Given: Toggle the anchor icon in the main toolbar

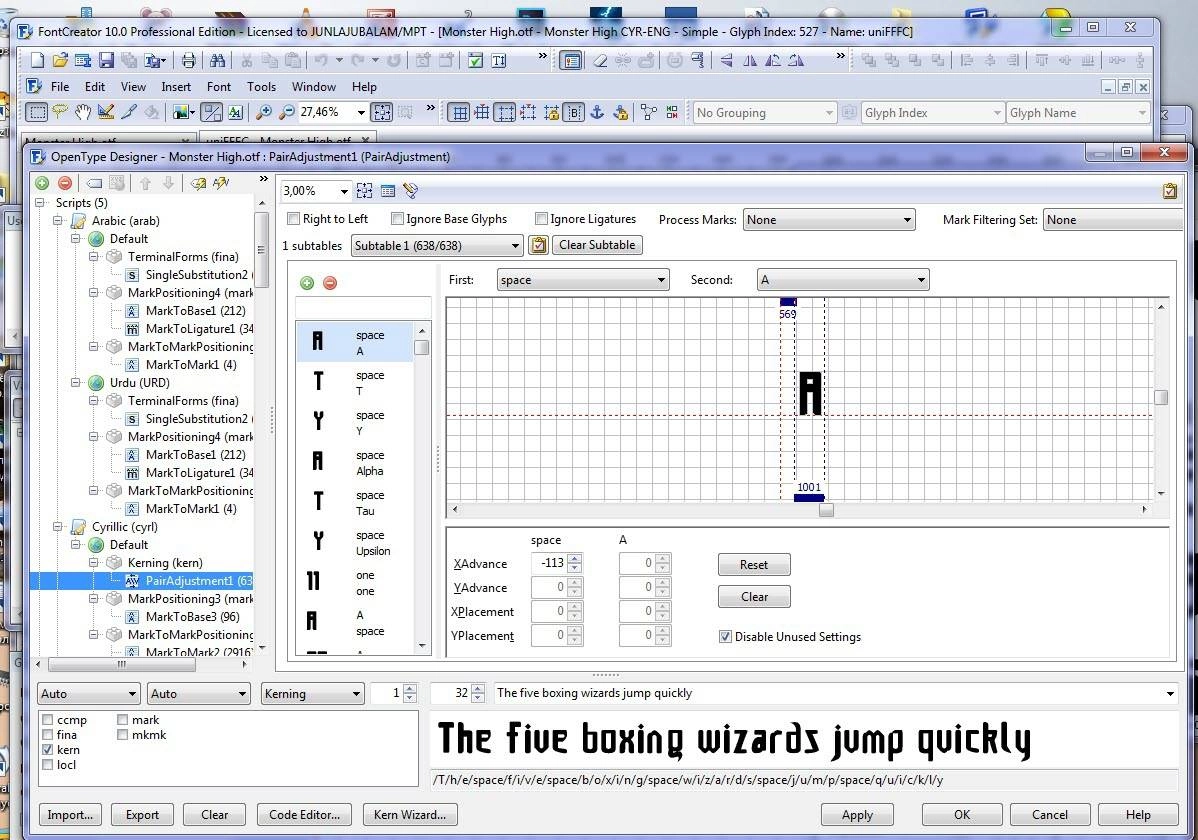Looking at the screenshot, I should 597,112.
